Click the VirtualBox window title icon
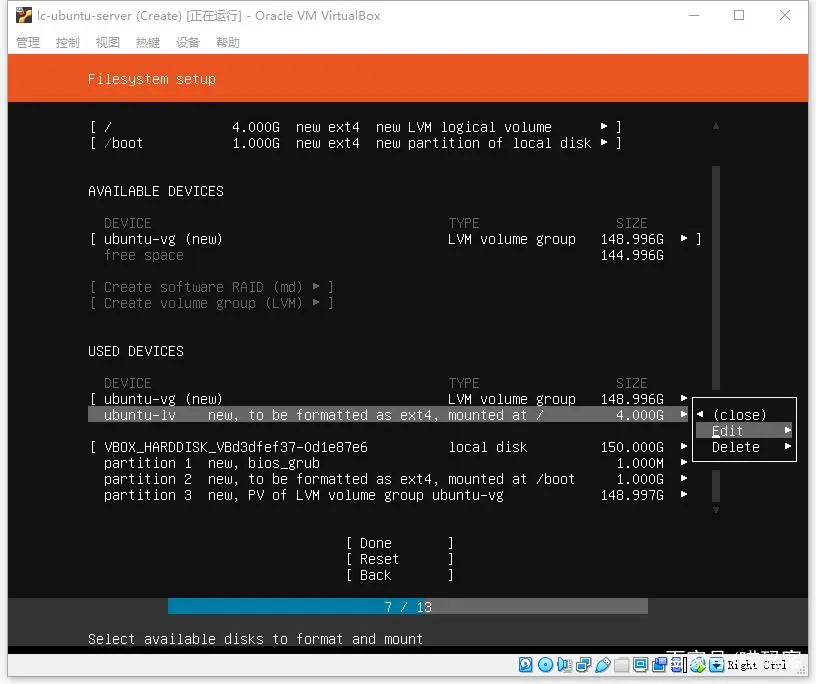The width and height of the screenshot is (816, 684). pyautogui.click(x=23, y=16)
